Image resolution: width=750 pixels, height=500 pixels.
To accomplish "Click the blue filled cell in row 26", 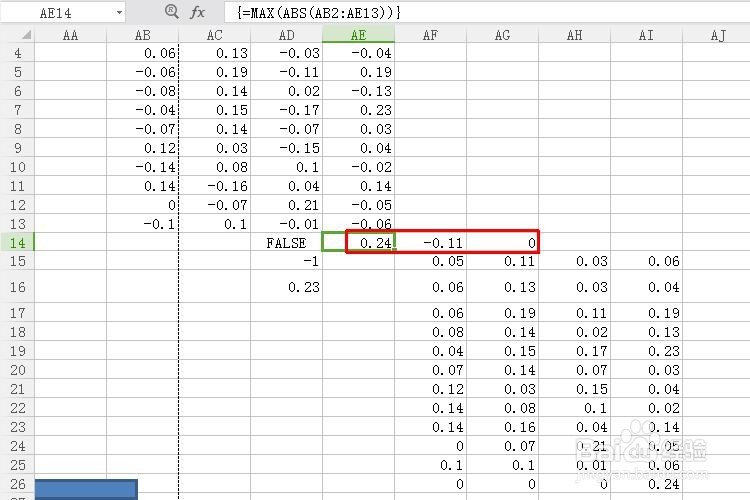I will [86, 489].
